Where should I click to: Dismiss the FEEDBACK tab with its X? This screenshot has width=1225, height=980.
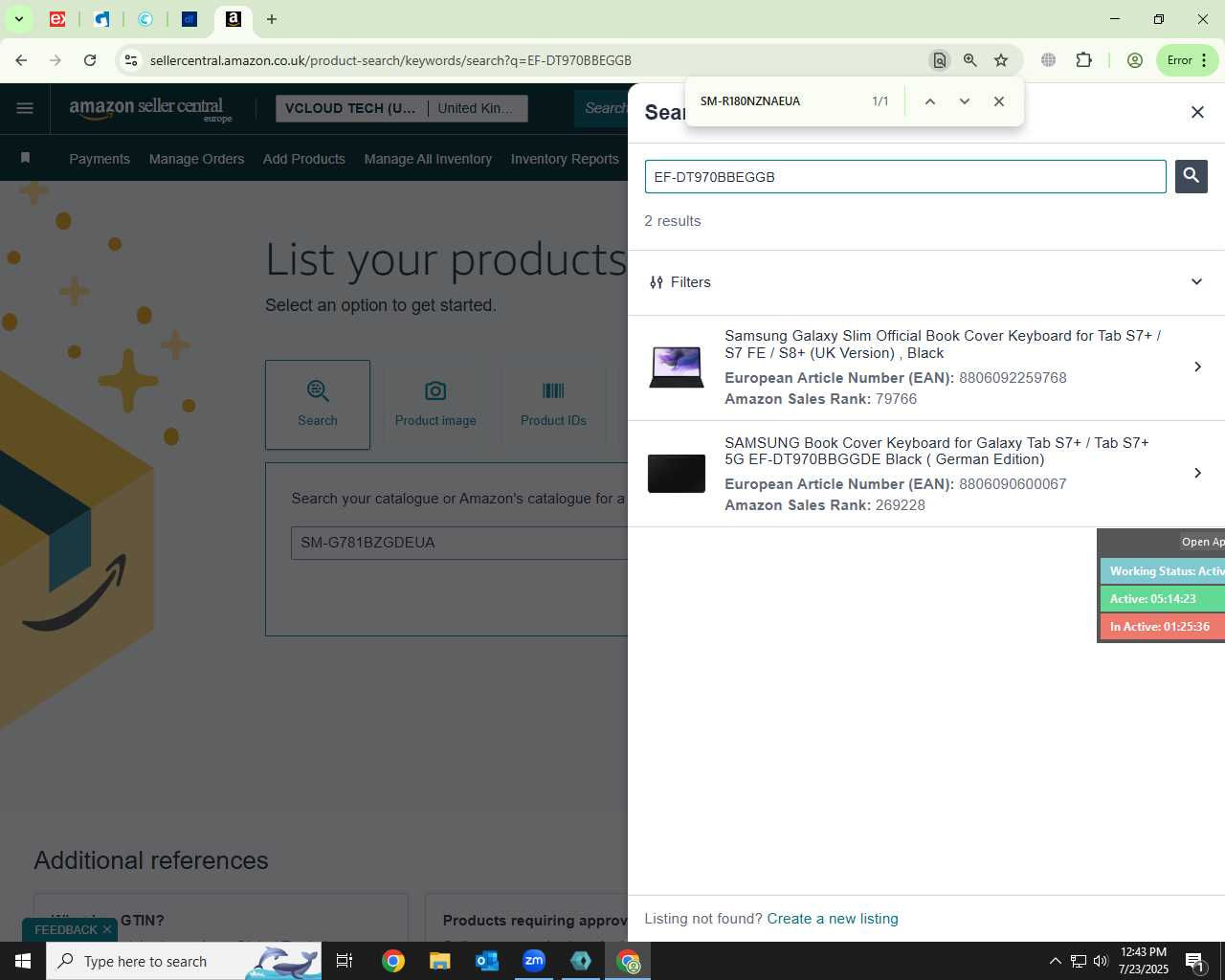click(x=107, y=930)
